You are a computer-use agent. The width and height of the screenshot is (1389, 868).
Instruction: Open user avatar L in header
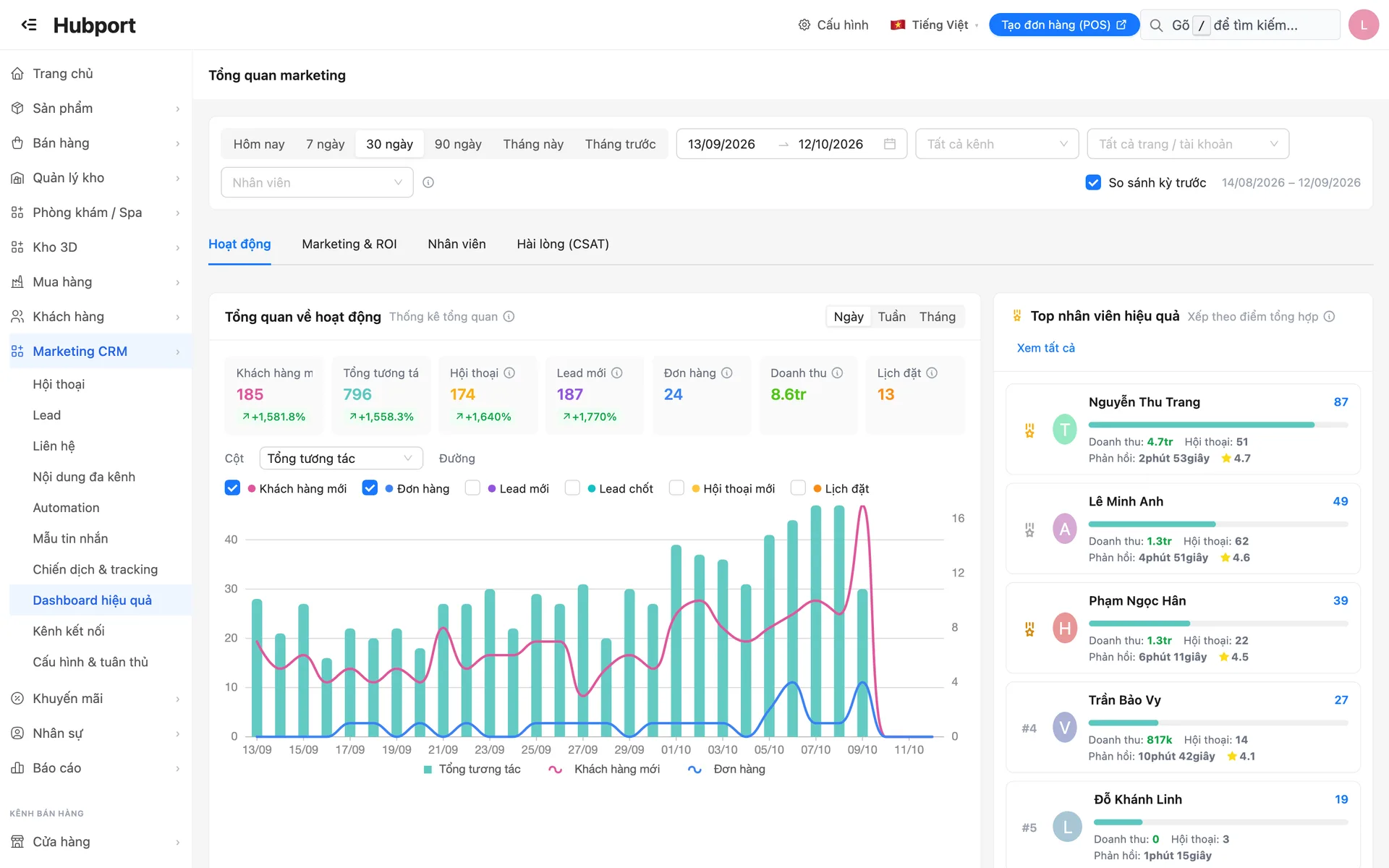[1364, 25]
